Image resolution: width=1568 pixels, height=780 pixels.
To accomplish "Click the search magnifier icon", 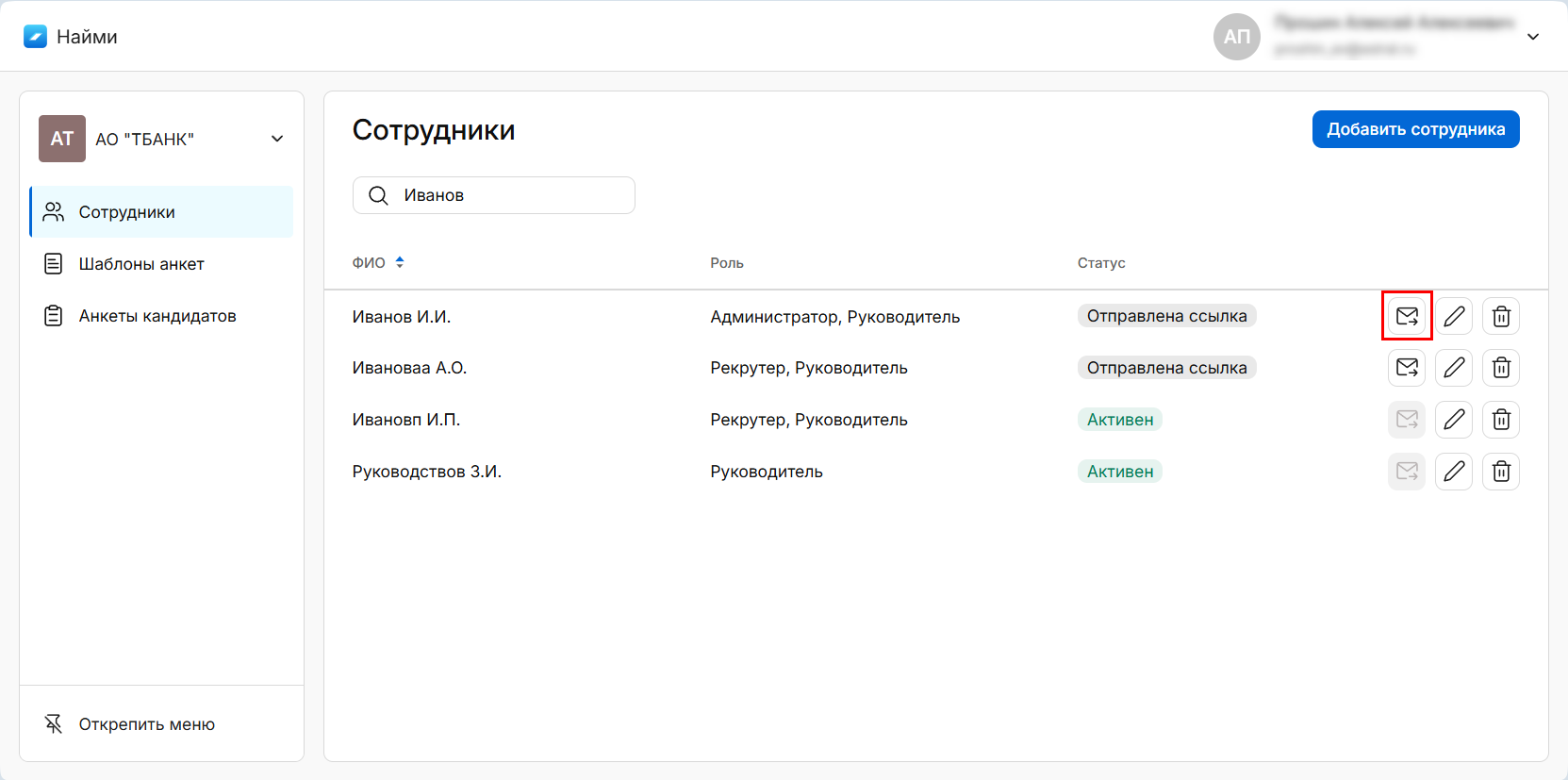I will point(378,195).
